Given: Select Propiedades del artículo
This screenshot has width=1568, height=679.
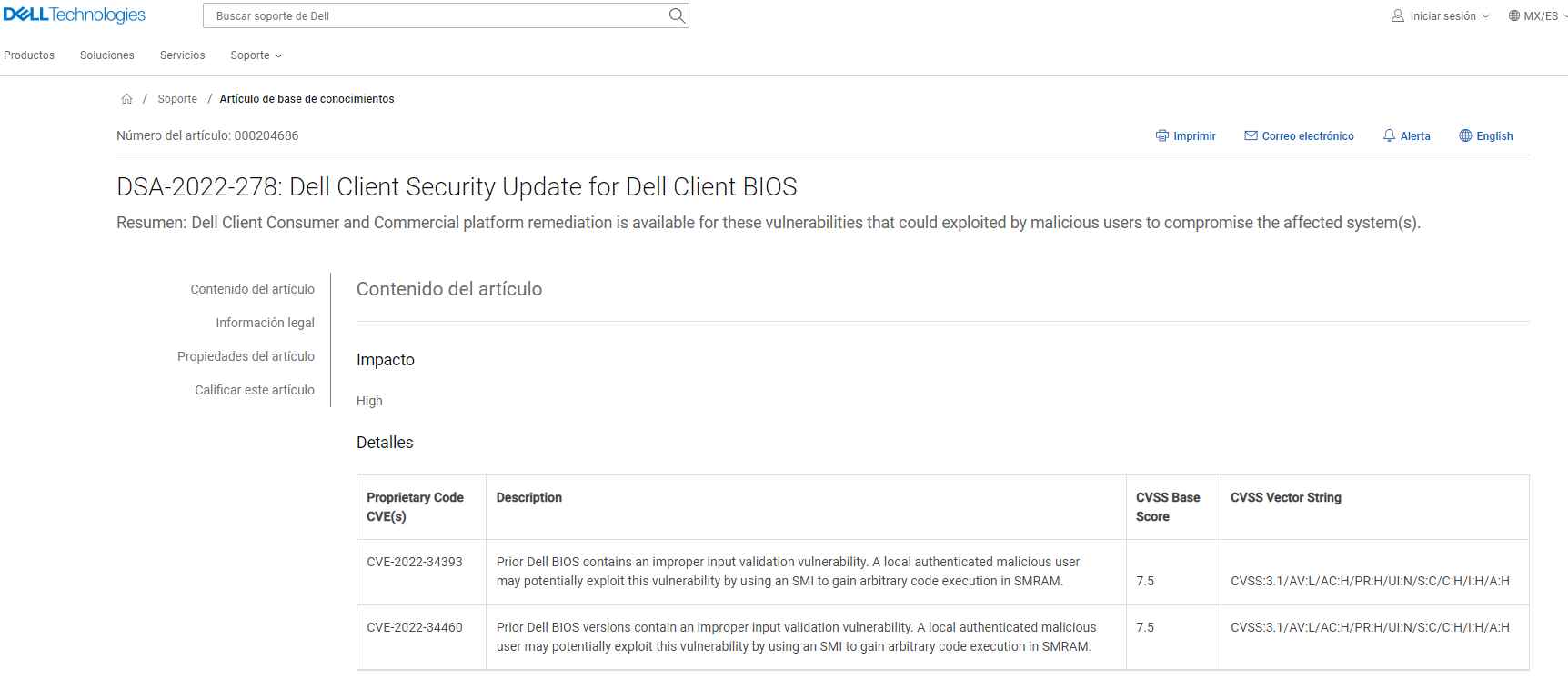Looking at the screenshot, I should pyautogui.click(x=246, y=356).
